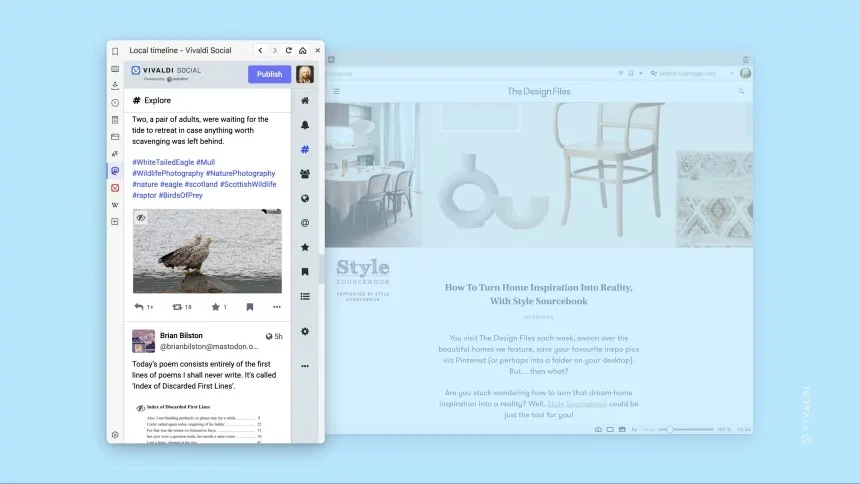Viewport: 860px width, 484px height.
Task: Open the #scotland hashtag
Action: pos(201,184)
